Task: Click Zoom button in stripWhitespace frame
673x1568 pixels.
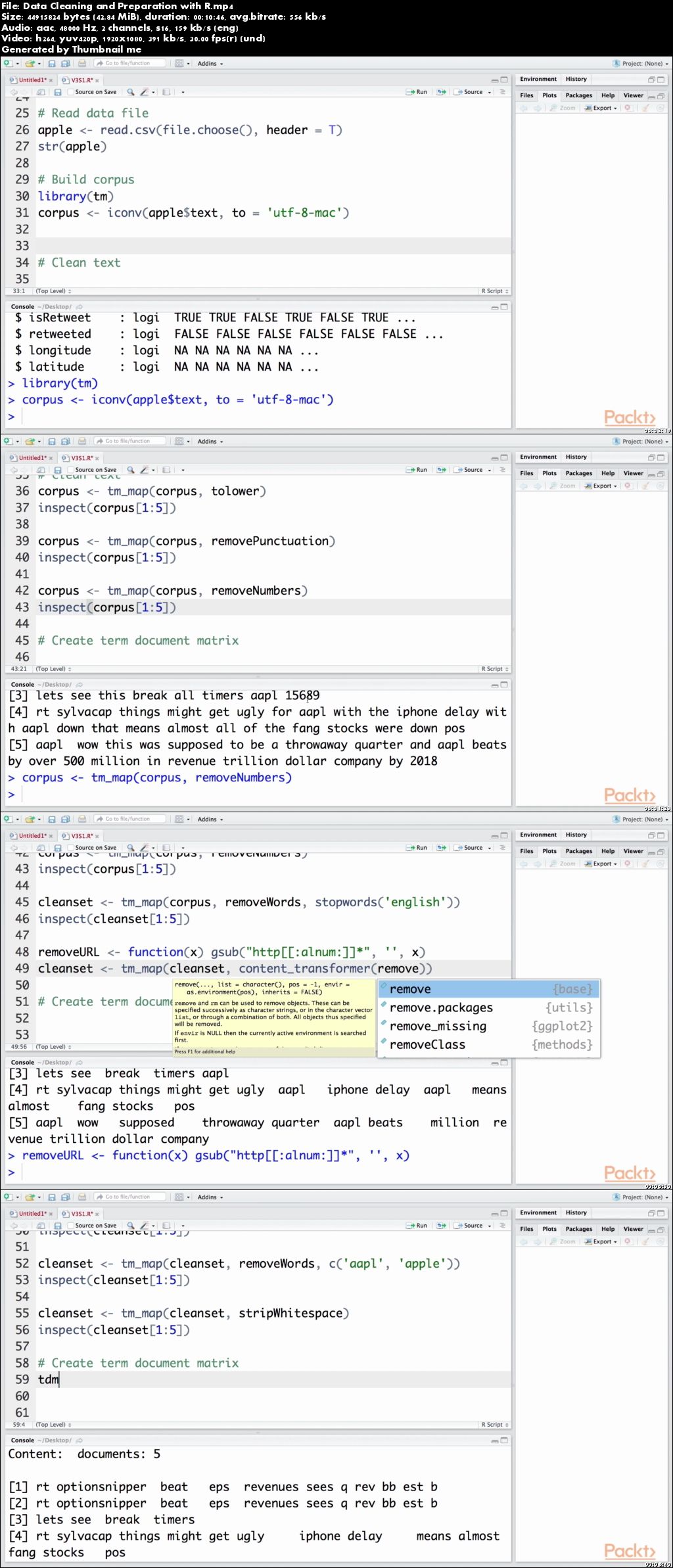Action: tap(563, 1242)
